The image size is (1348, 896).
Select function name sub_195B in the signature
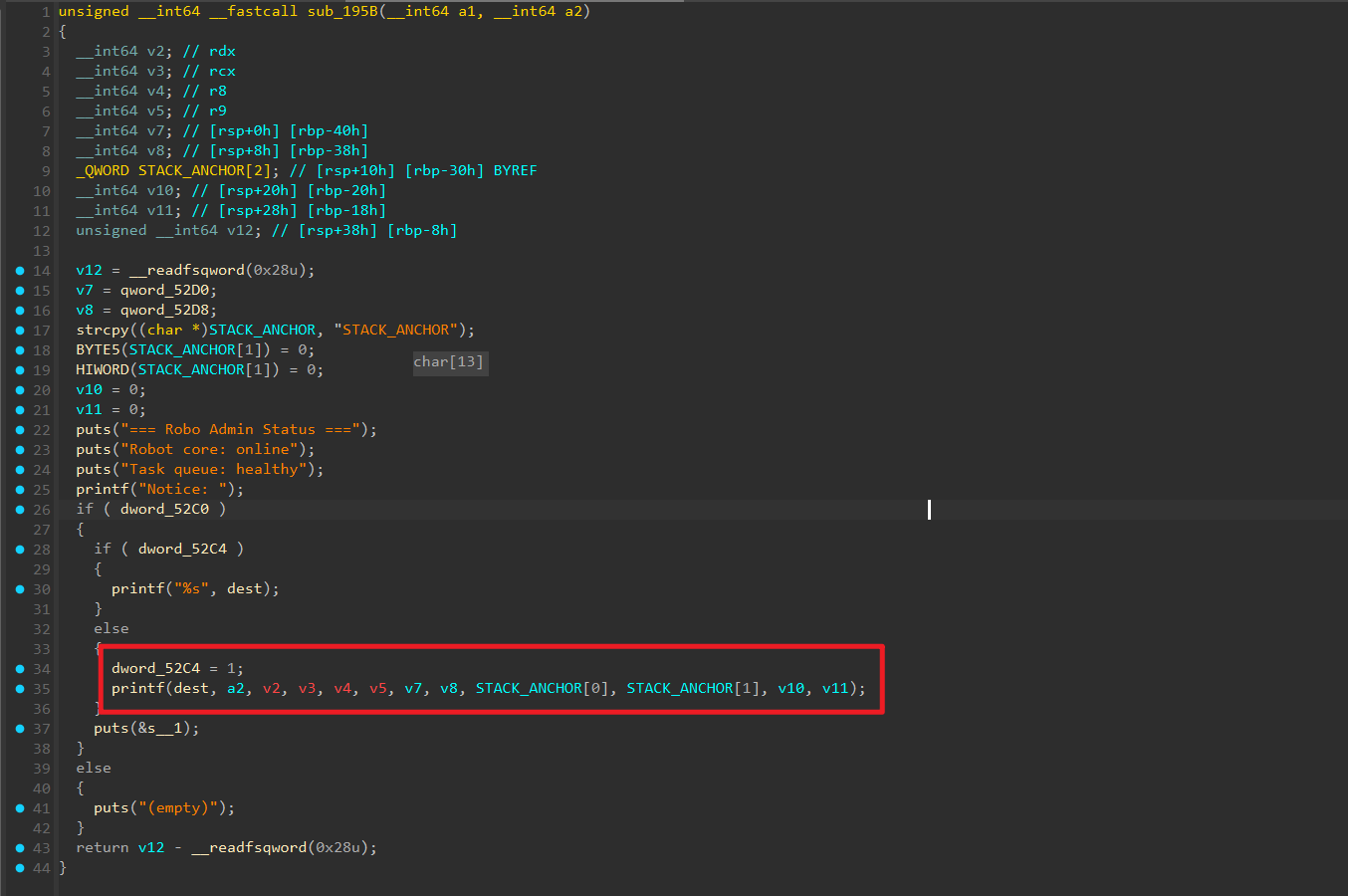[342, 12]
